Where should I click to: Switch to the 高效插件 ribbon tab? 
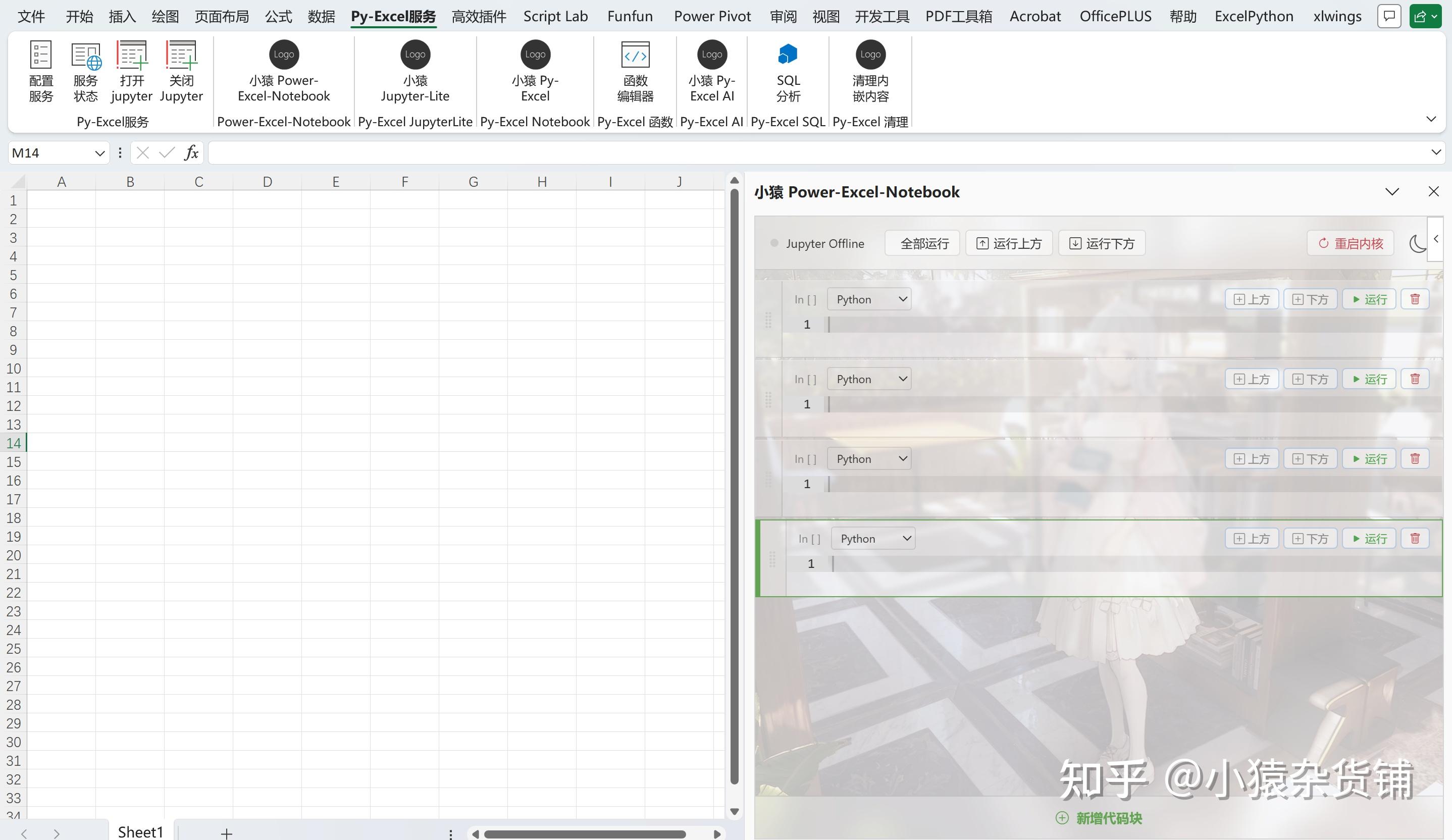point(478,16)
